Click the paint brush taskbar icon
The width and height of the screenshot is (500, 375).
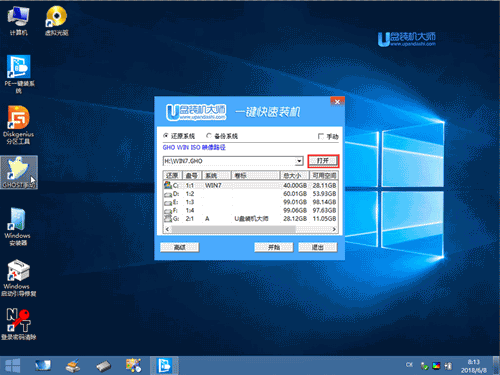click(x=73, y=365)
